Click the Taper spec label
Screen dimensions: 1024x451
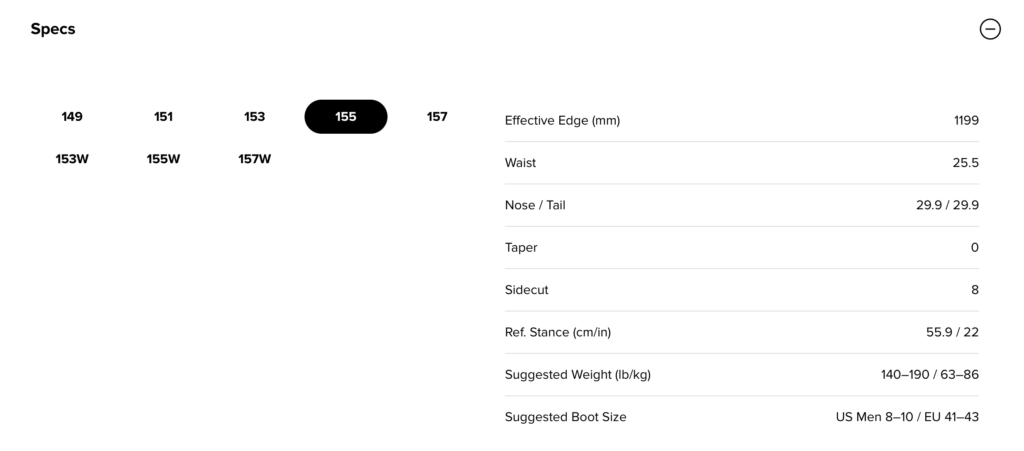(521, 247)
